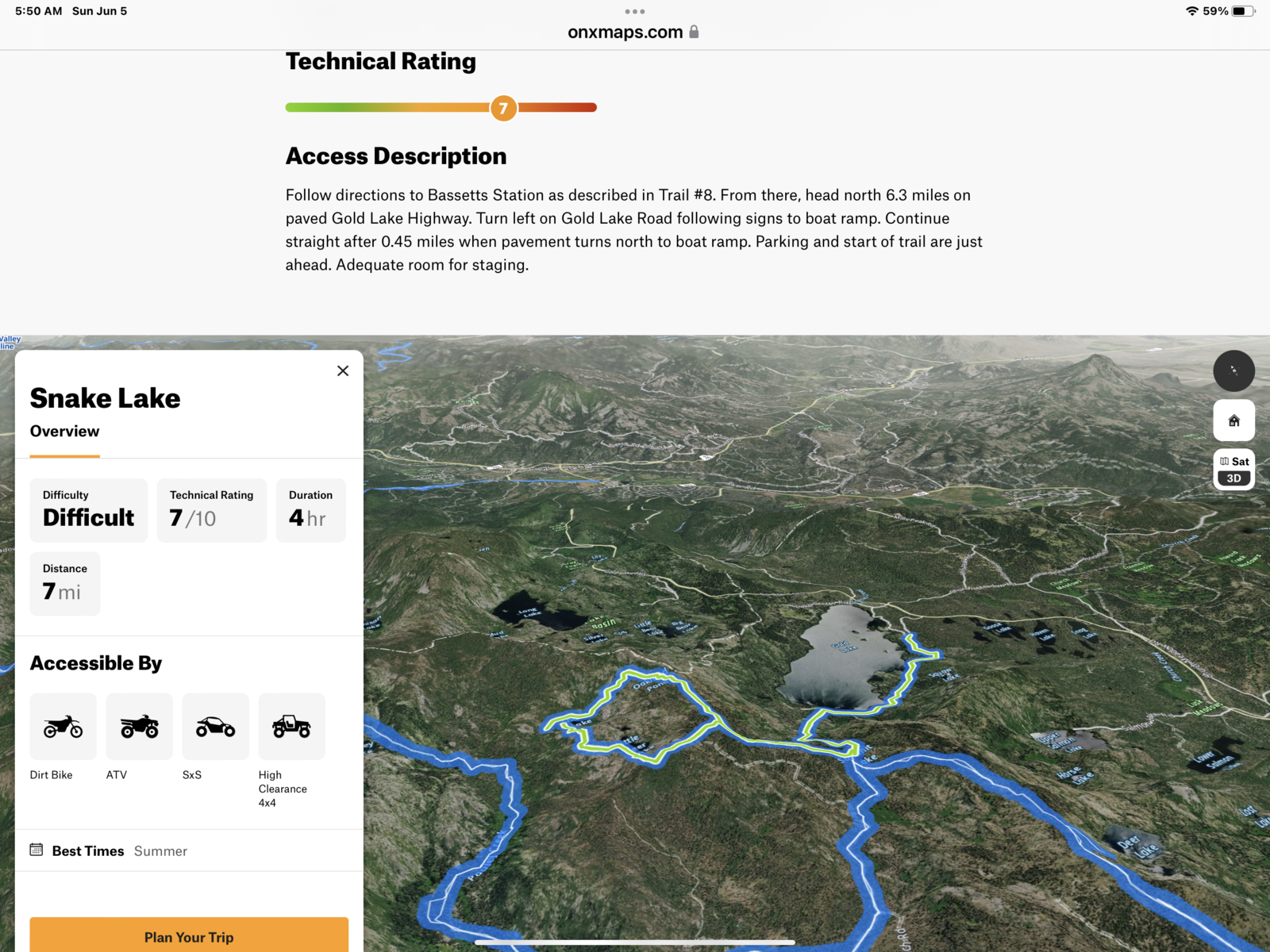
Task: Tap the Distance 7 mi card
Action: click(65, 584)
